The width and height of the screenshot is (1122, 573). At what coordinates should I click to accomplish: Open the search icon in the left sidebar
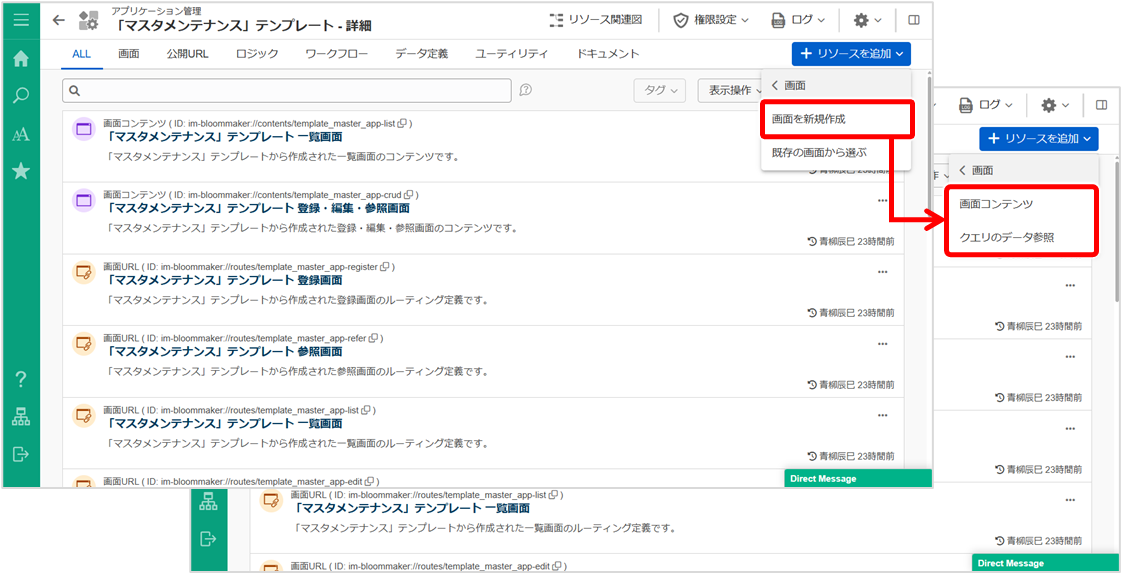[21, 96]
